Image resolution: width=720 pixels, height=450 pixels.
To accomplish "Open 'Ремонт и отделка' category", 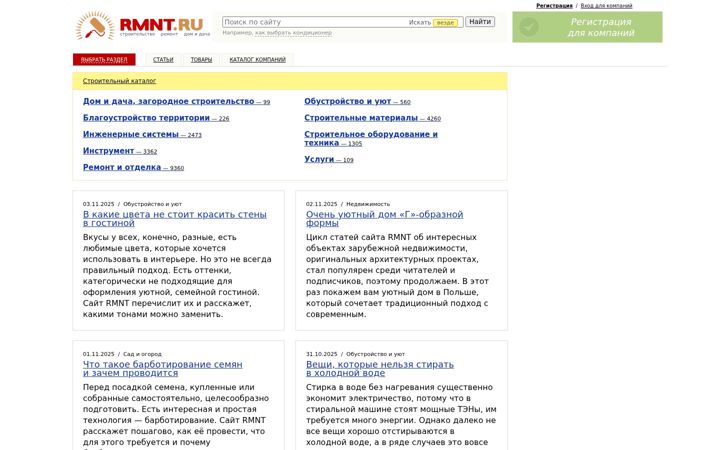I will tap(133, 168).
